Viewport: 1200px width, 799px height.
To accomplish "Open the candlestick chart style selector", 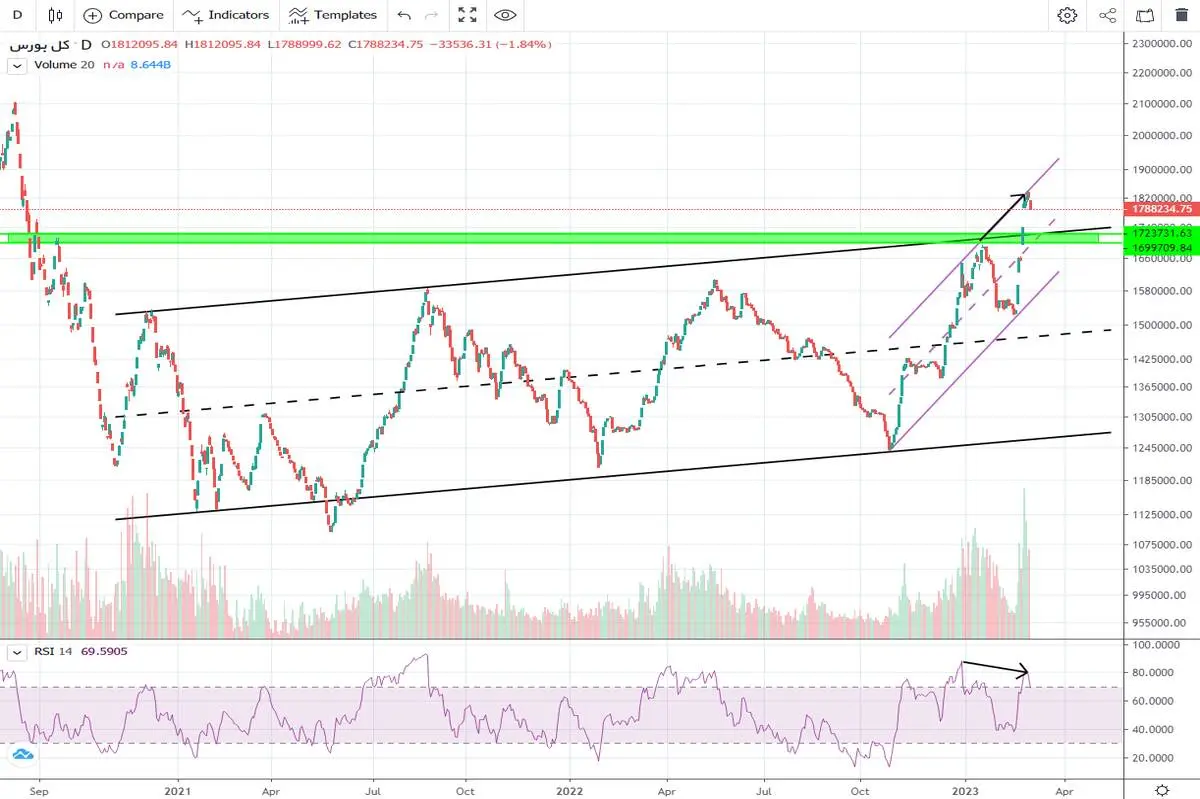I will 54,15.
